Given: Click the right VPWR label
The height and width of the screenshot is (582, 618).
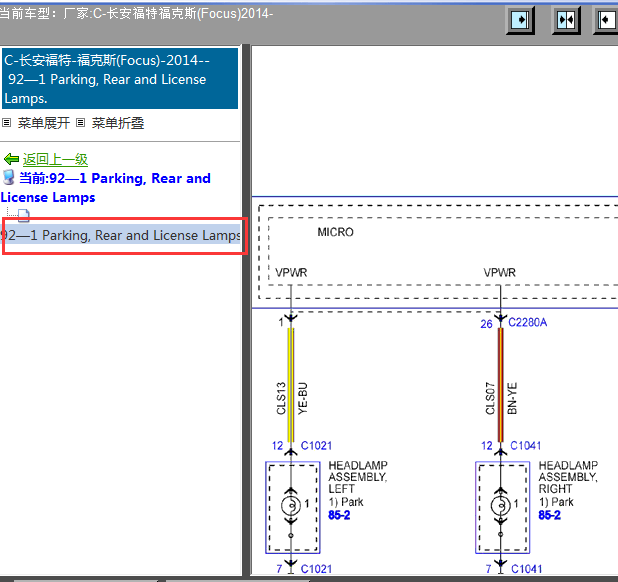Looking at the screenshot, I should tap(499, 272).
